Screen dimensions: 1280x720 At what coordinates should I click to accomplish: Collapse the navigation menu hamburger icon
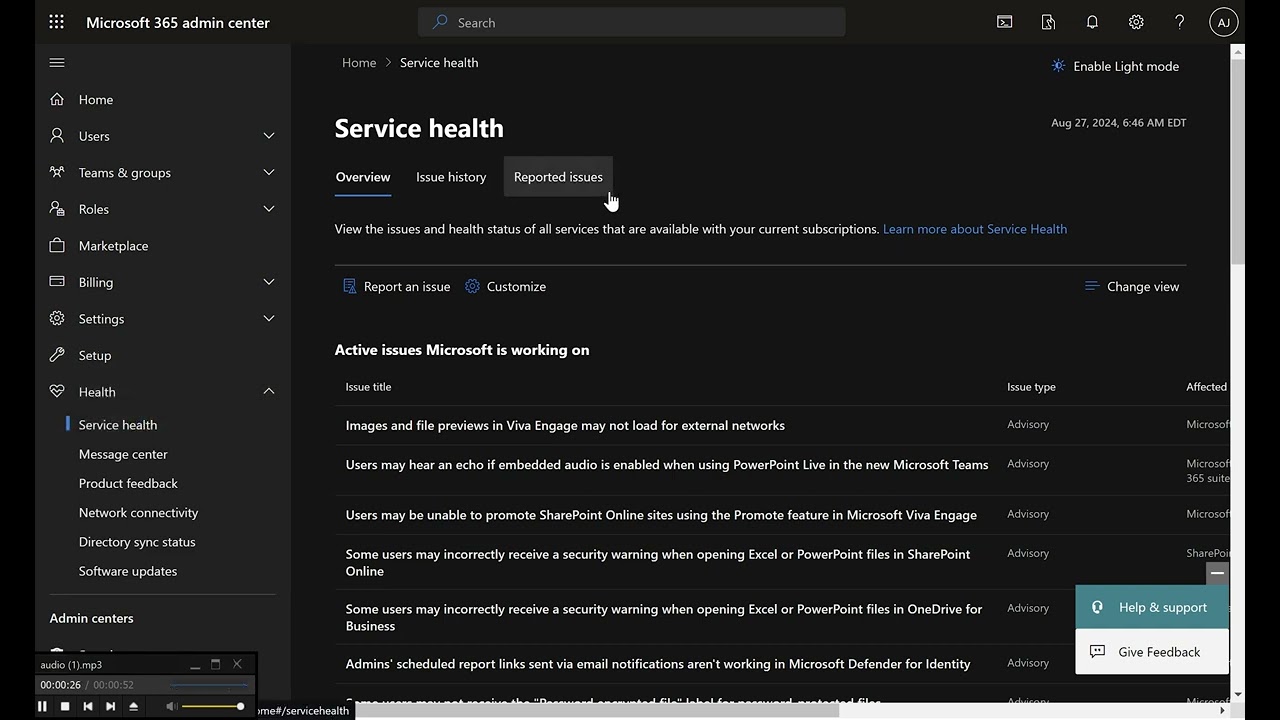tap(57, 62)
